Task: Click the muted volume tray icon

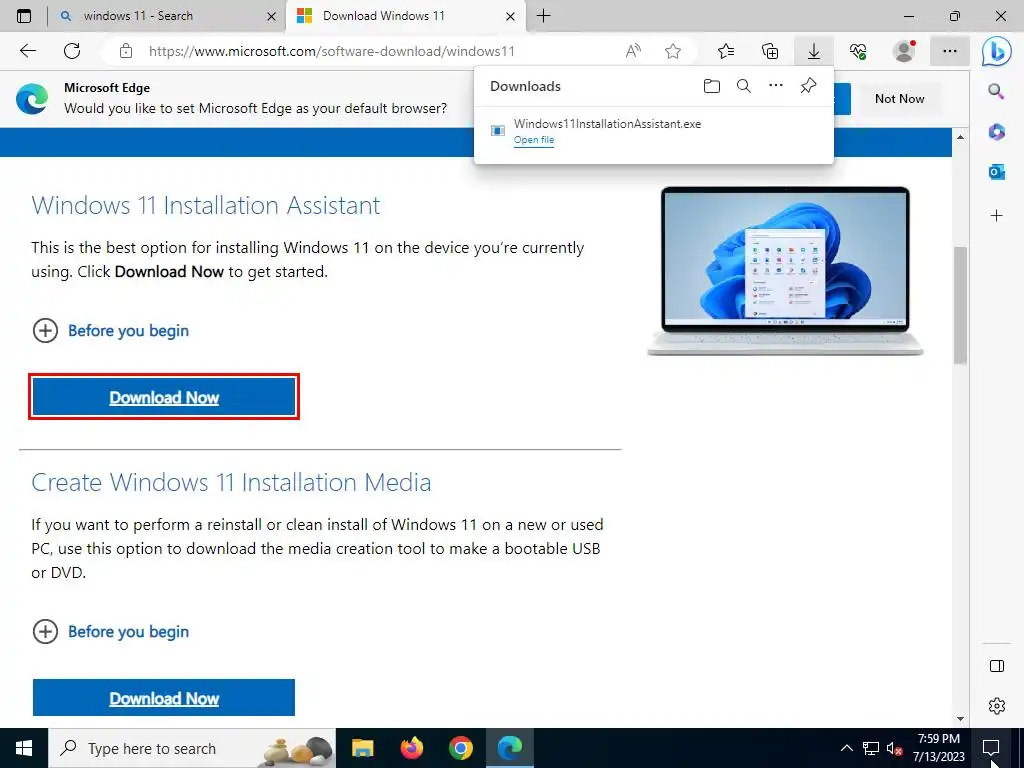Action: point(894,748)
